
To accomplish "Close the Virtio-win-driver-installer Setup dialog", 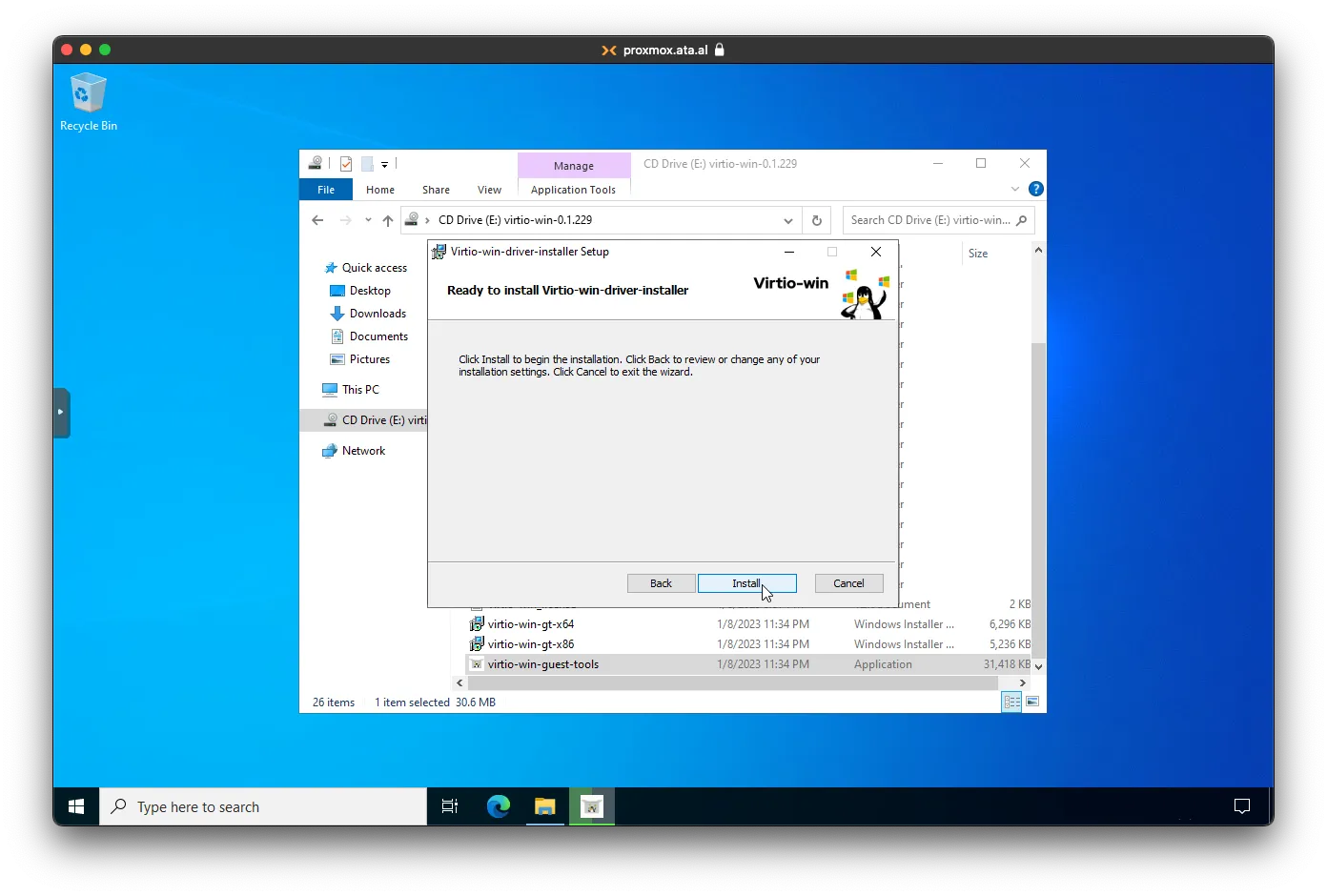I will tap(876, 252).
